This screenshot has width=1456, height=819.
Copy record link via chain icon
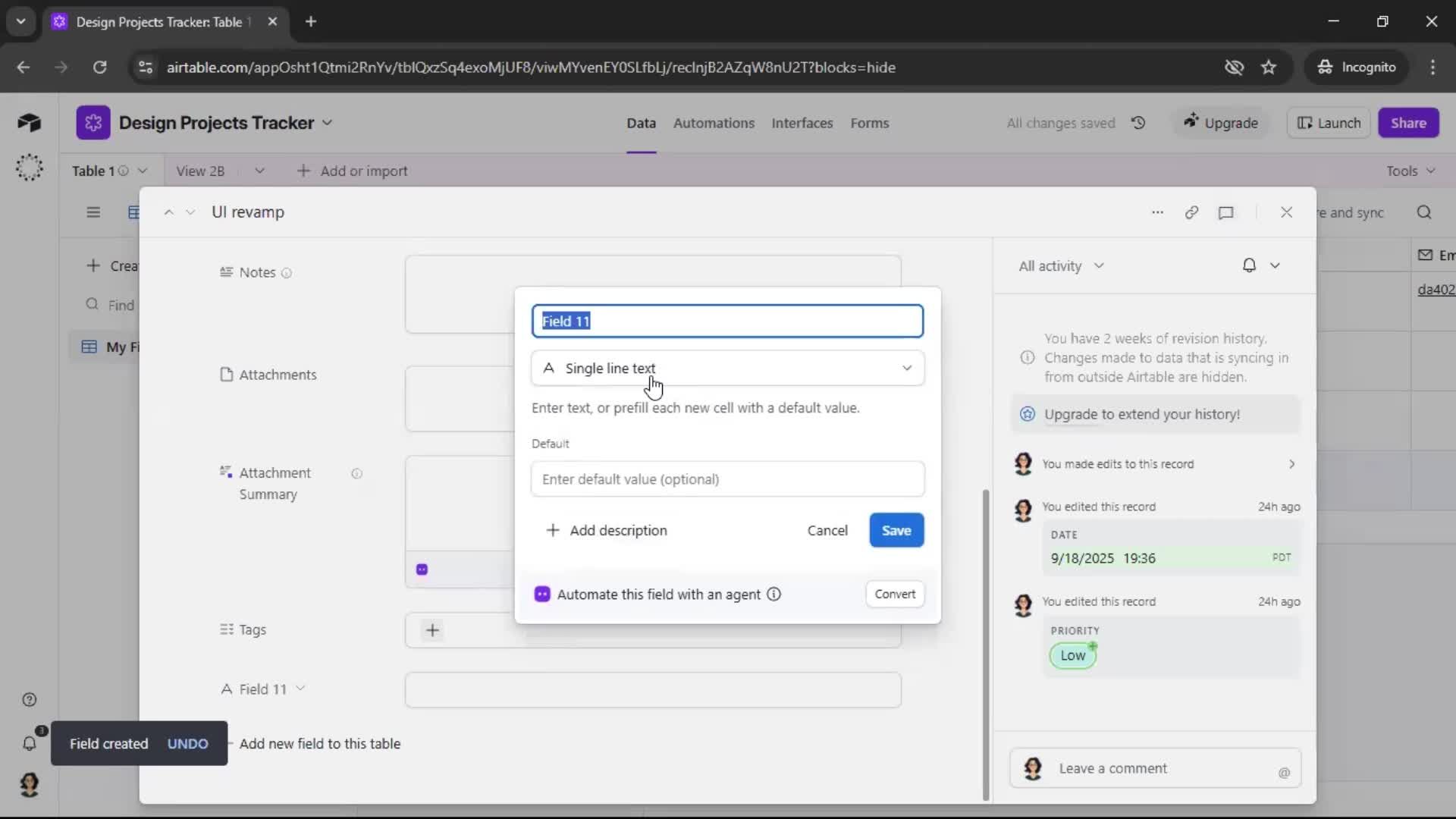(1191, 212)
